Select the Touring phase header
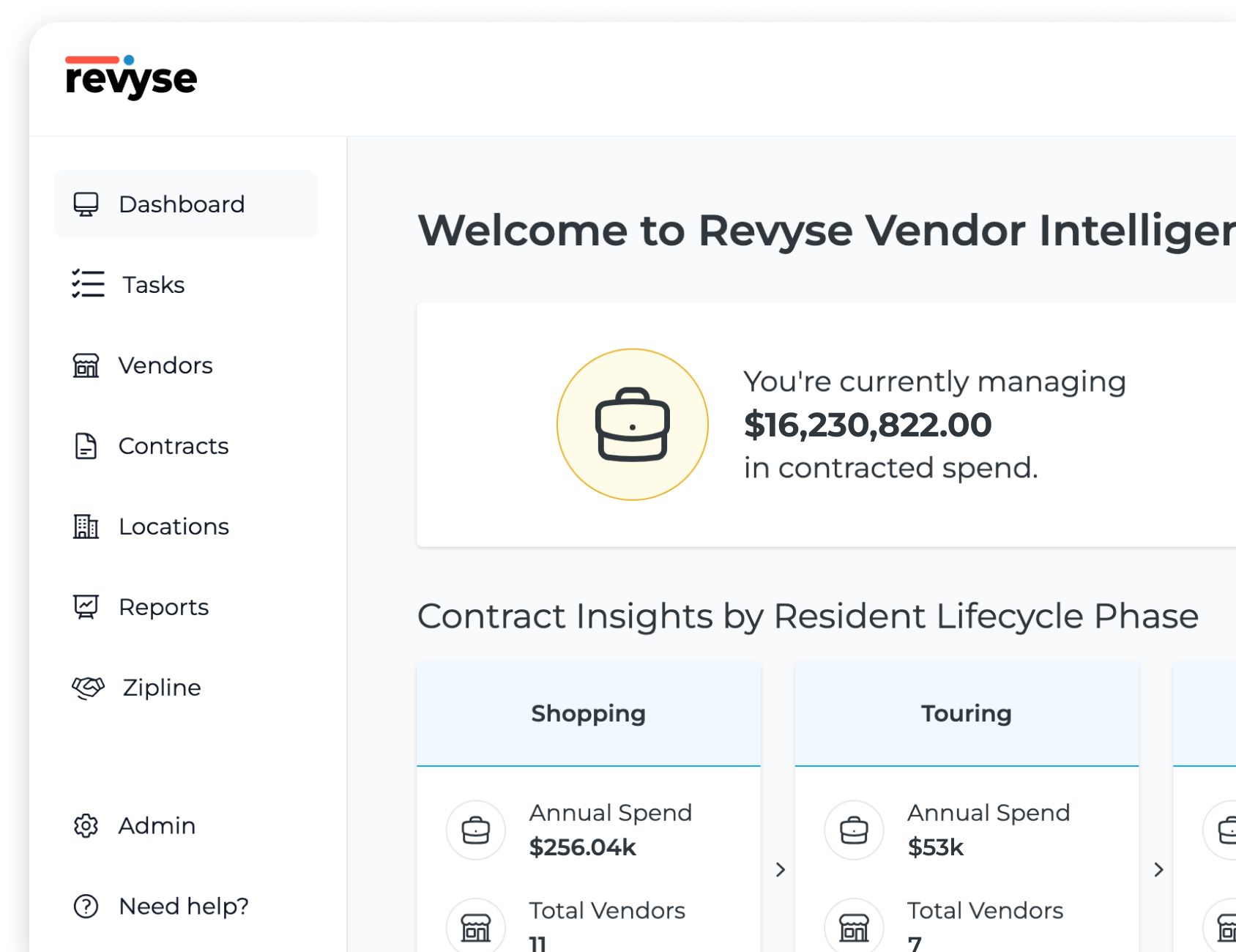This screenshot has height=952, width=1236. click(967, 713)
